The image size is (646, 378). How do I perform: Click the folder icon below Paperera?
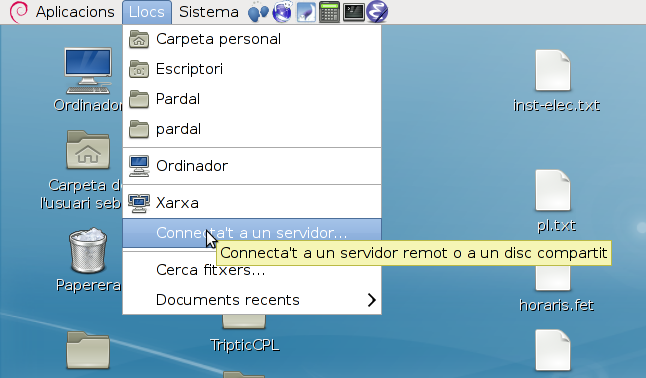point(88,351)
